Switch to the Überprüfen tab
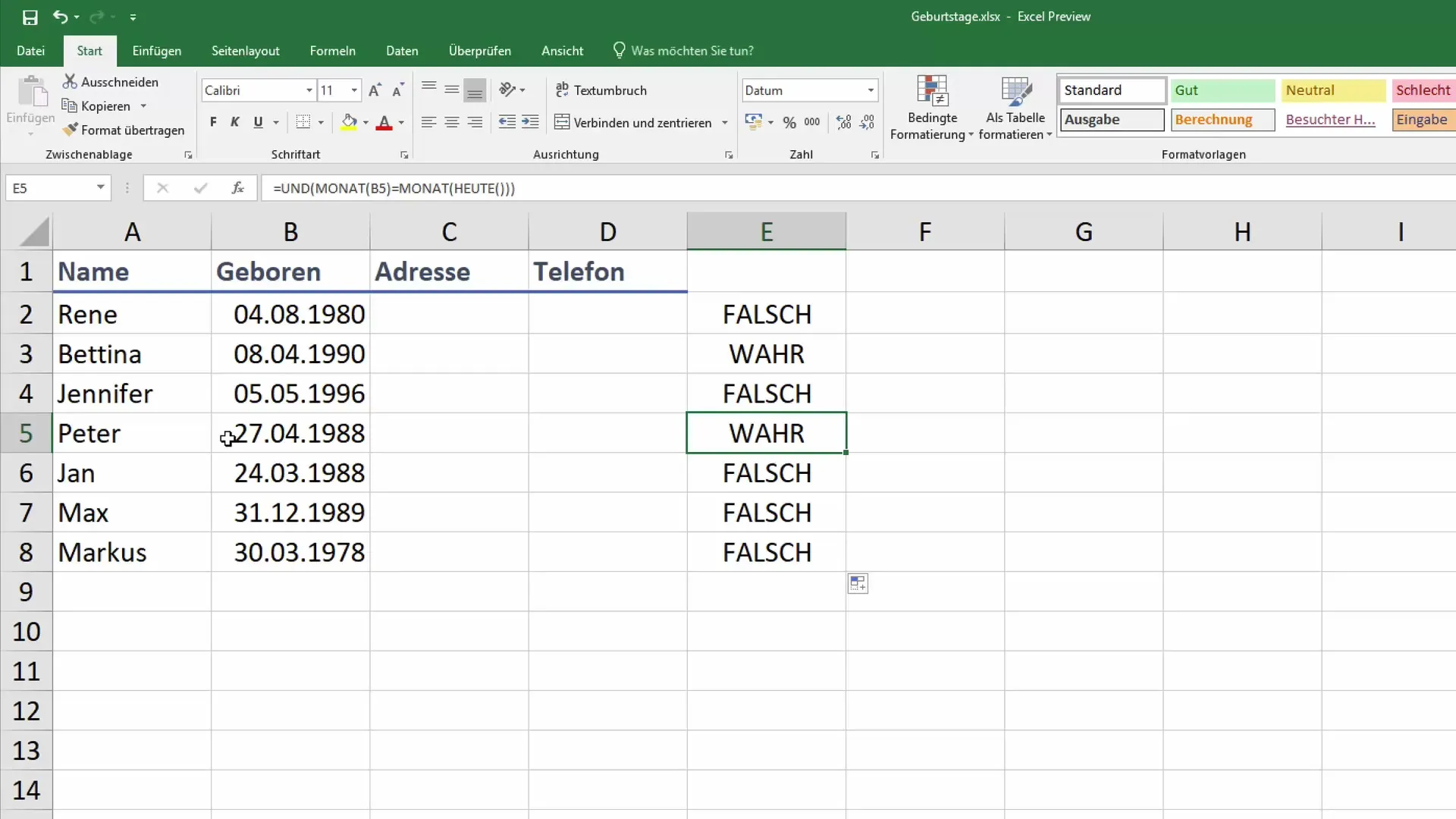This screenshot has height=819, width=1456. coord(479,51)
